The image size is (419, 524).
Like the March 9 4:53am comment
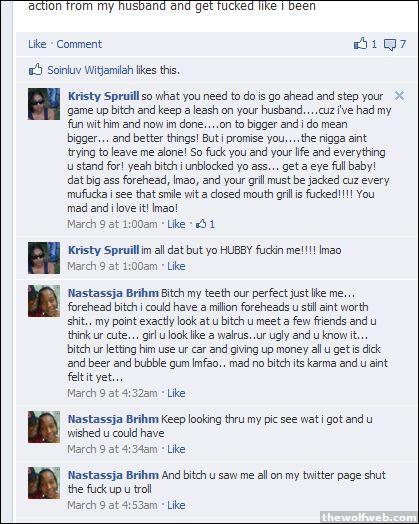[x=176, y=505]
